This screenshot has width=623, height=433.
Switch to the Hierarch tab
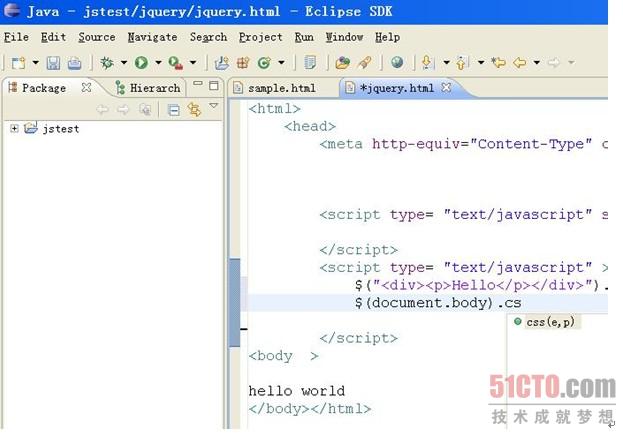coord(148,88)
